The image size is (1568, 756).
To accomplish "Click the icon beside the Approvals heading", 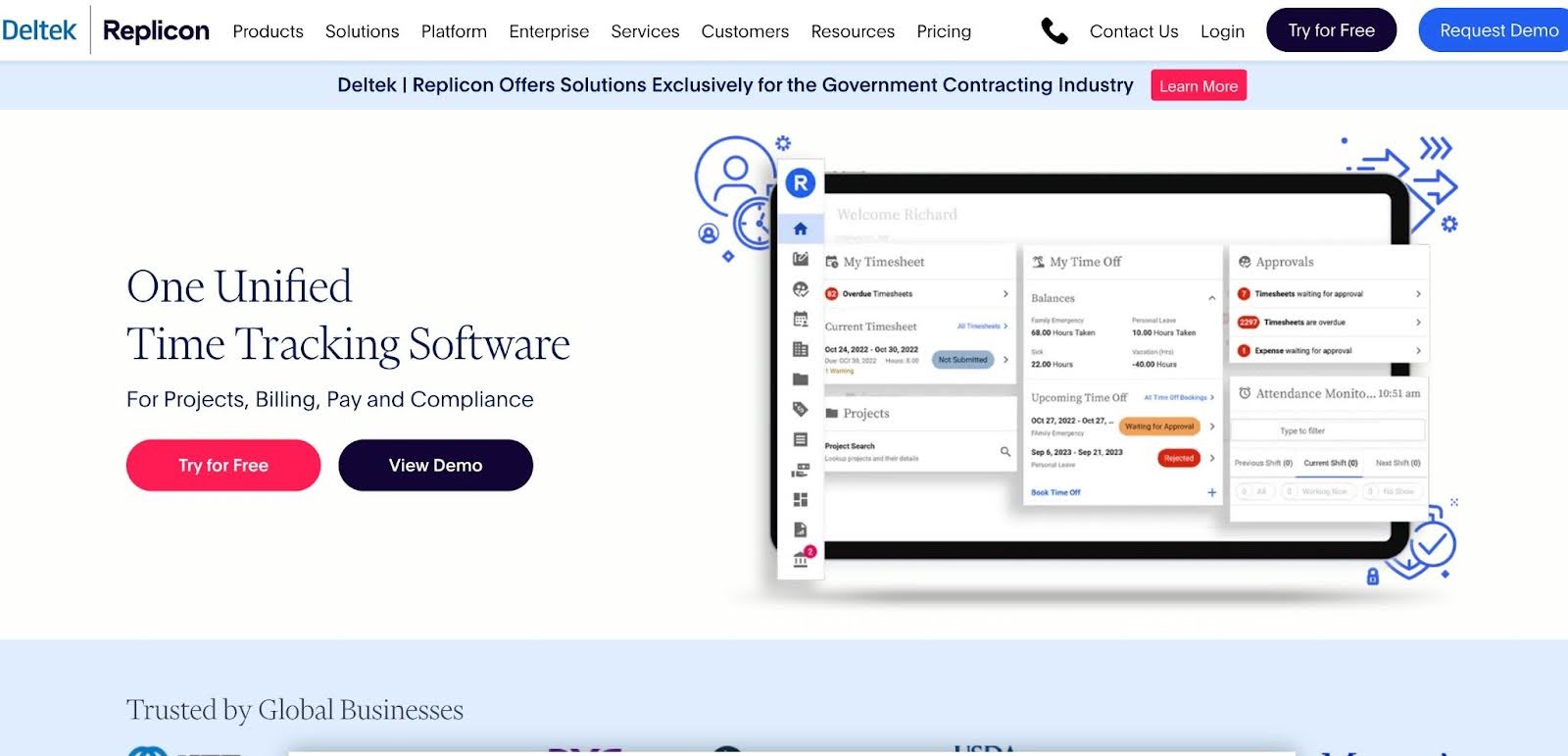I will coord(1245,262).
